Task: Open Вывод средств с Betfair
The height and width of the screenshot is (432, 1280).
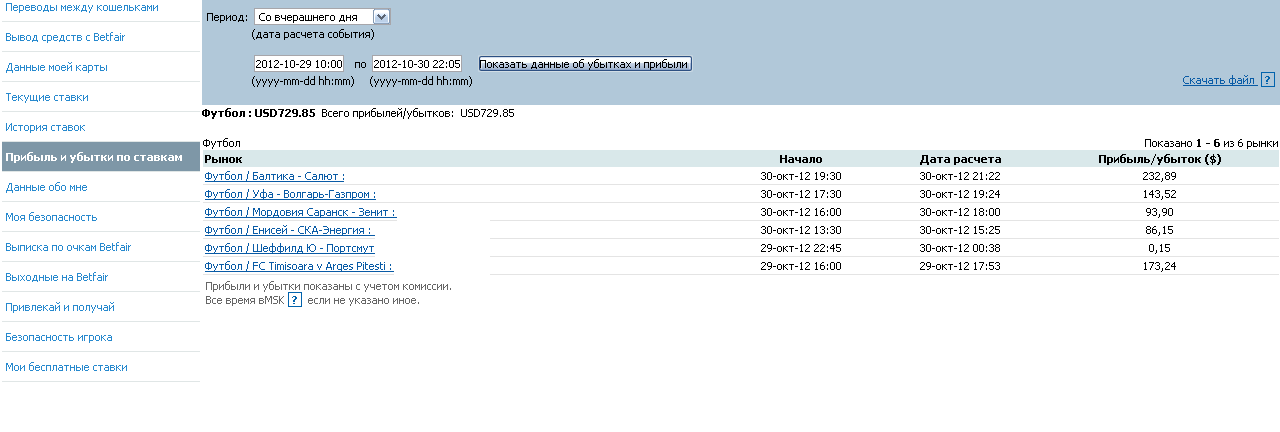Action: coord(65,37)
